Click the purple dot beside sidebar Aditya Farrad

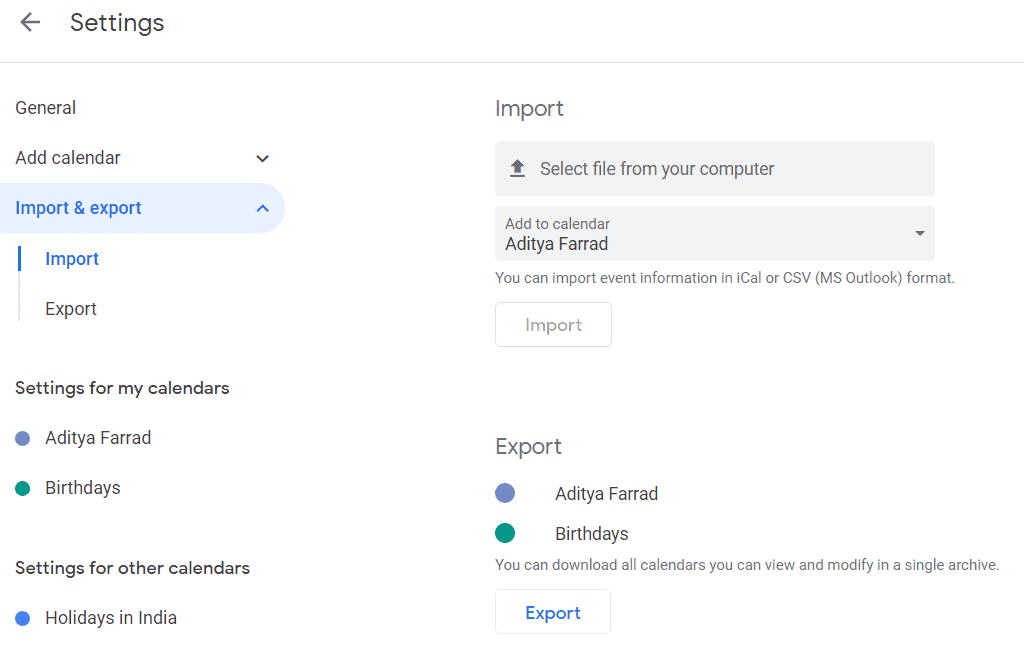click(x=23, y=438)
